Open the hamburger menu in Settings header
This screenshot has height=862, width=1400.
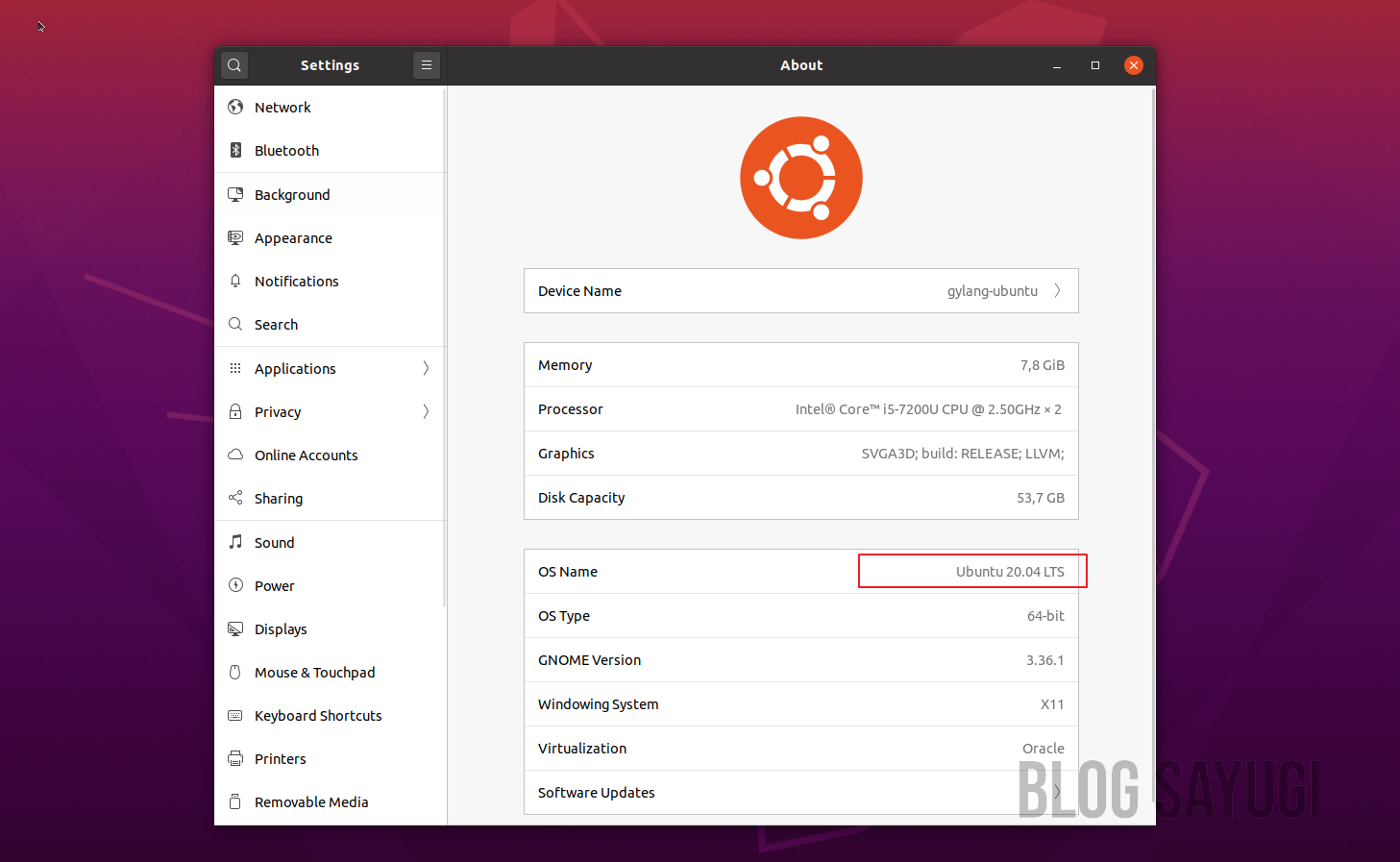(x=427, y=65)
